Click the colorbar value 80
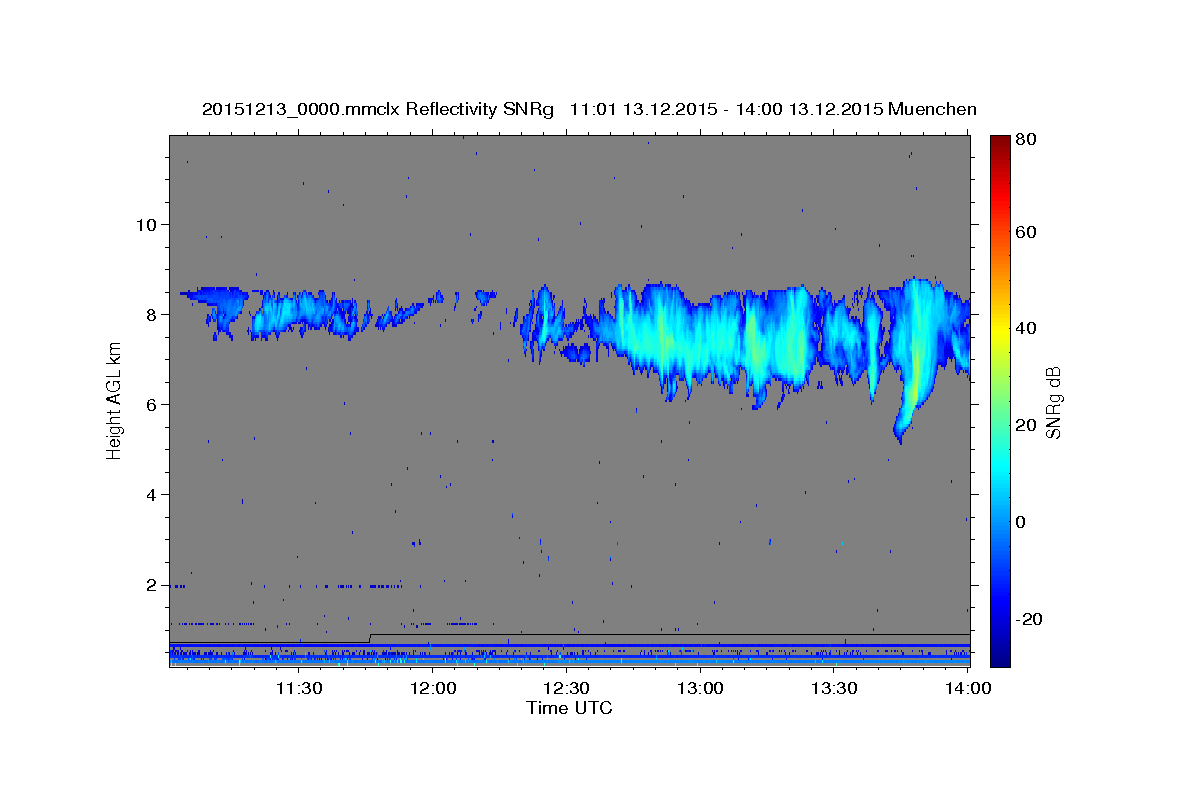The width and height of the screenshot is (1200, 800). [1025, 140]
